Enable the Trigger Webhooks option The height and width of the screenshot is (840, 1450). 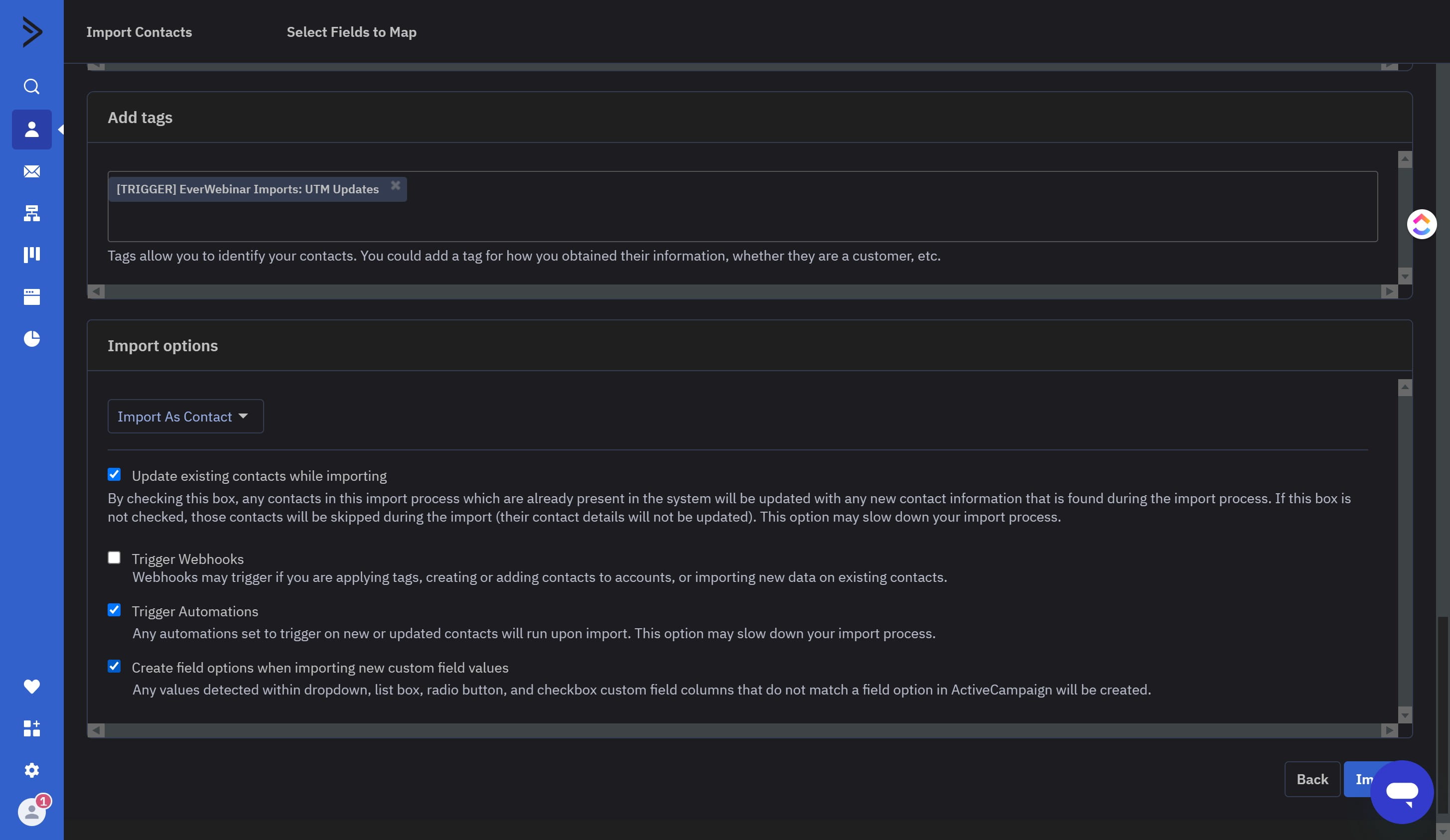tap(114, 557)
